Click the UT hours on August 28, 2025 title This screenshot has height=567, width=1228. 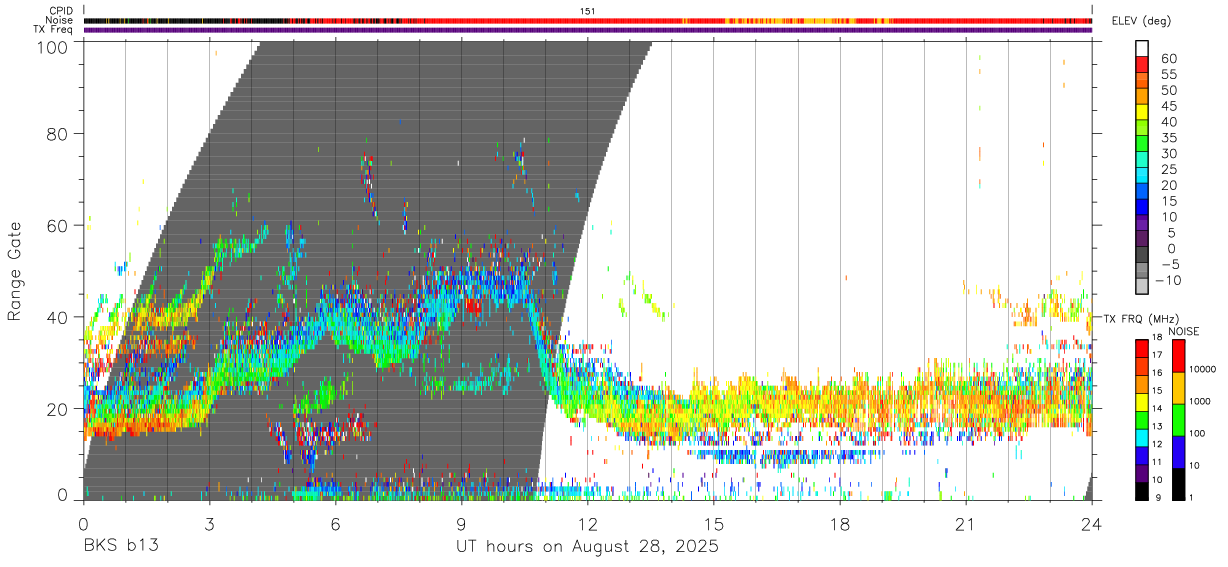click(x=587, y=547)
